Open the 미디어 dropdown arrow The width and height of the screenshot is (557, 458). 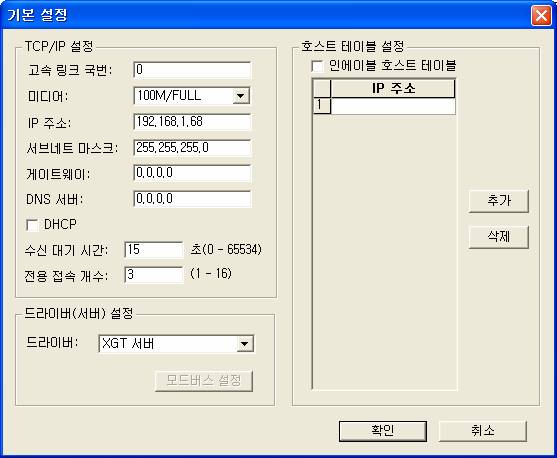tap(241, 96)
